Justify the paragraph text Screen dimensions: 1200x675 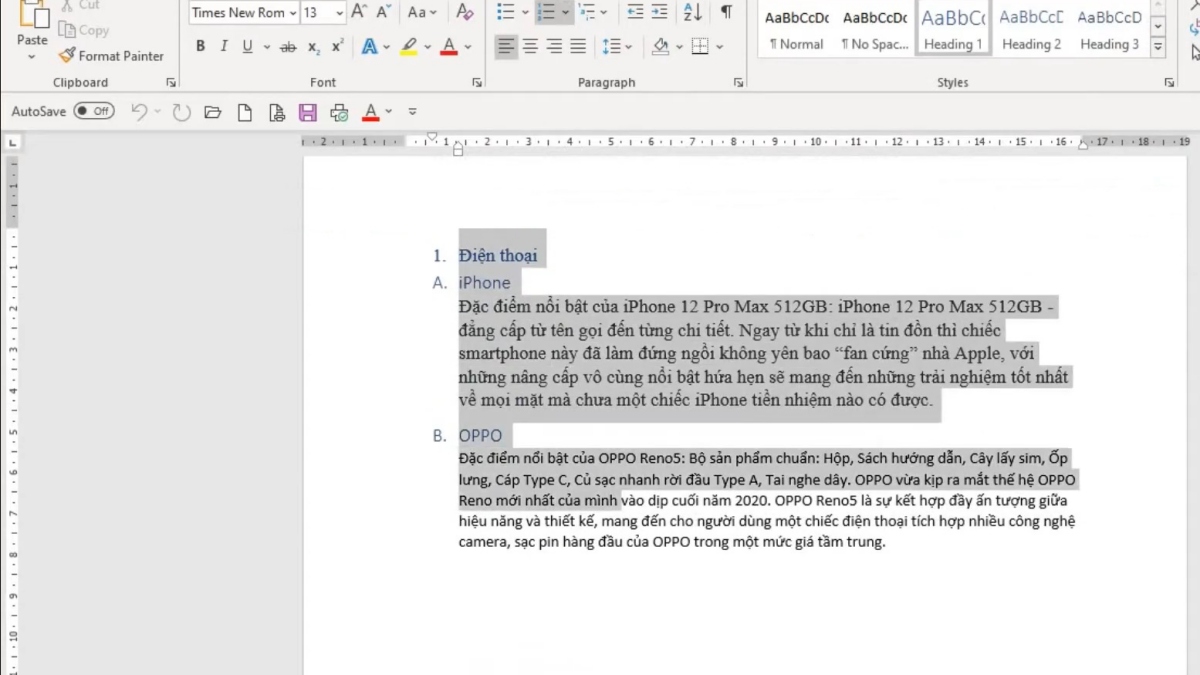578,46
